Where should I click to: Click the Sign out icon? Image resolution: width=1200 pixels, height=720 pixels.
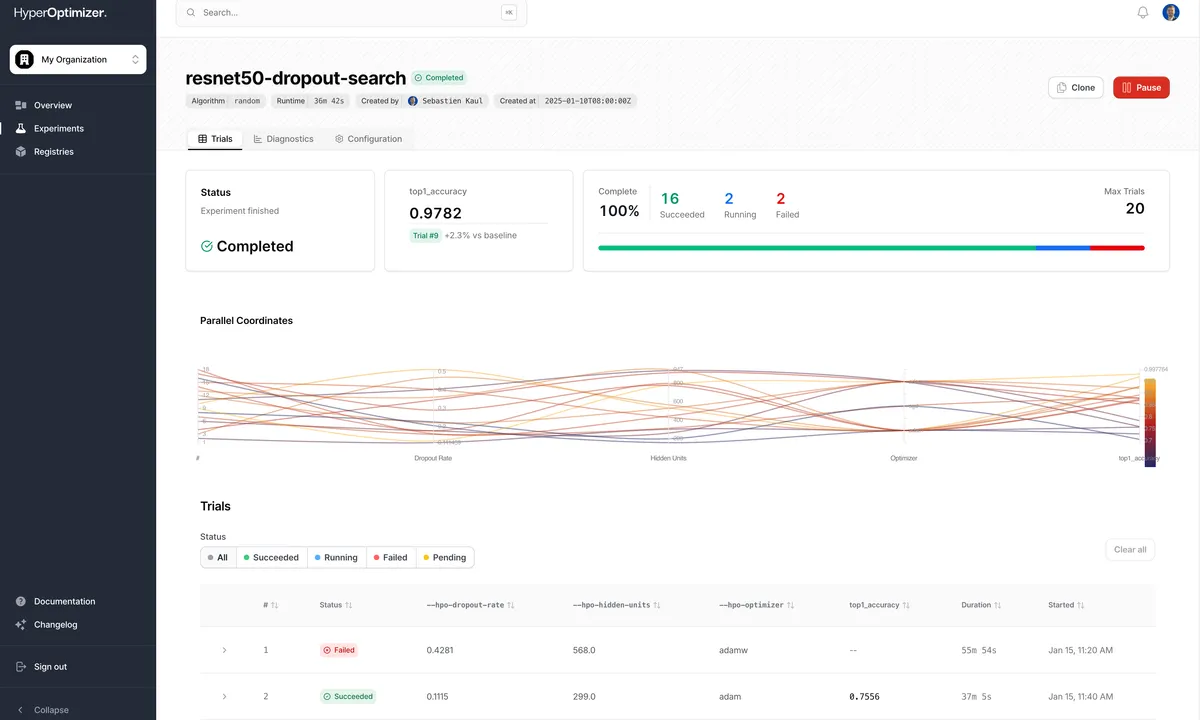(20, 666)
